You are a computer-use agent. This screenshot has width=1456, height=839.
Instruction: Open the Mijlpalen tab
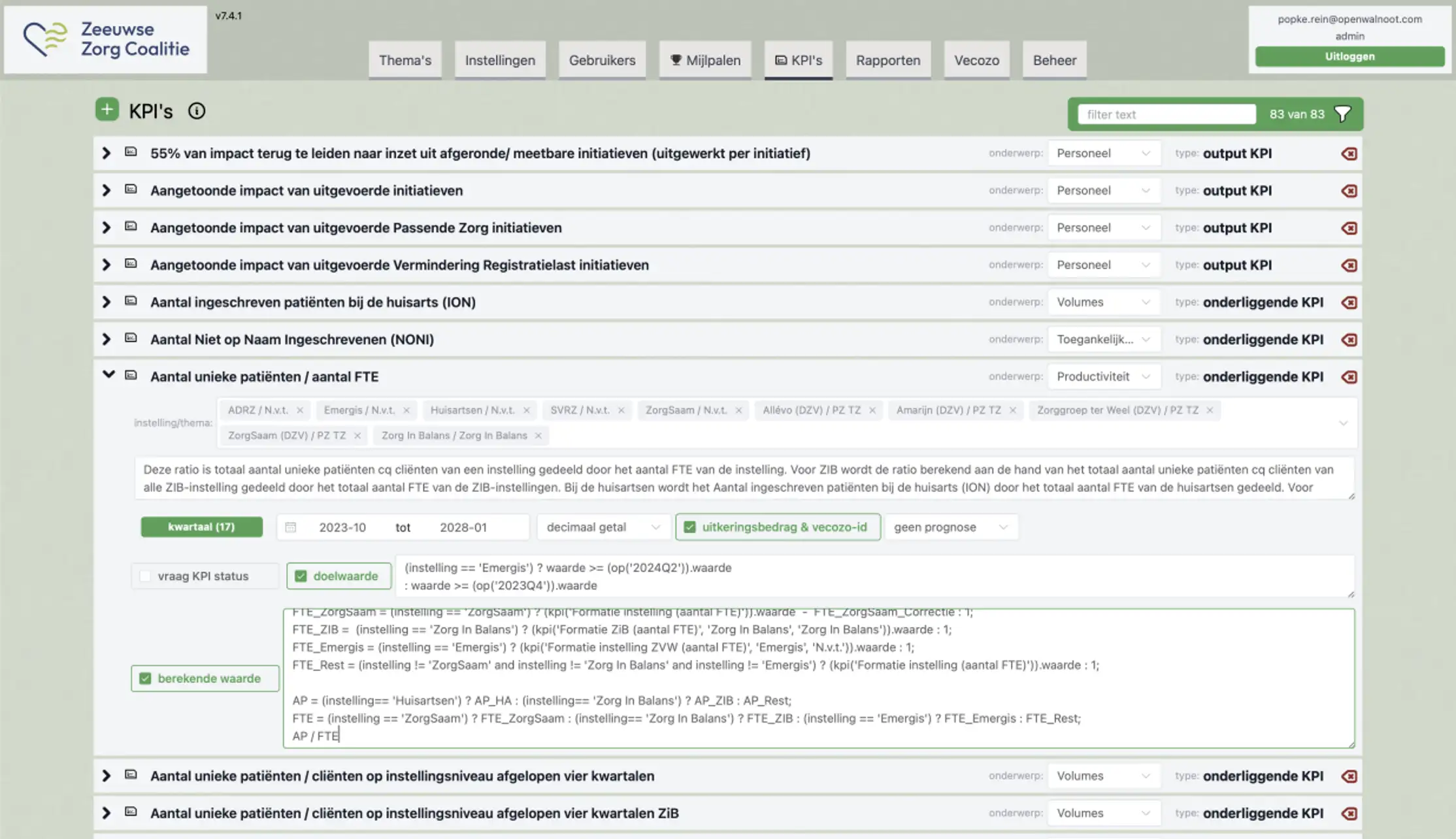704,60
